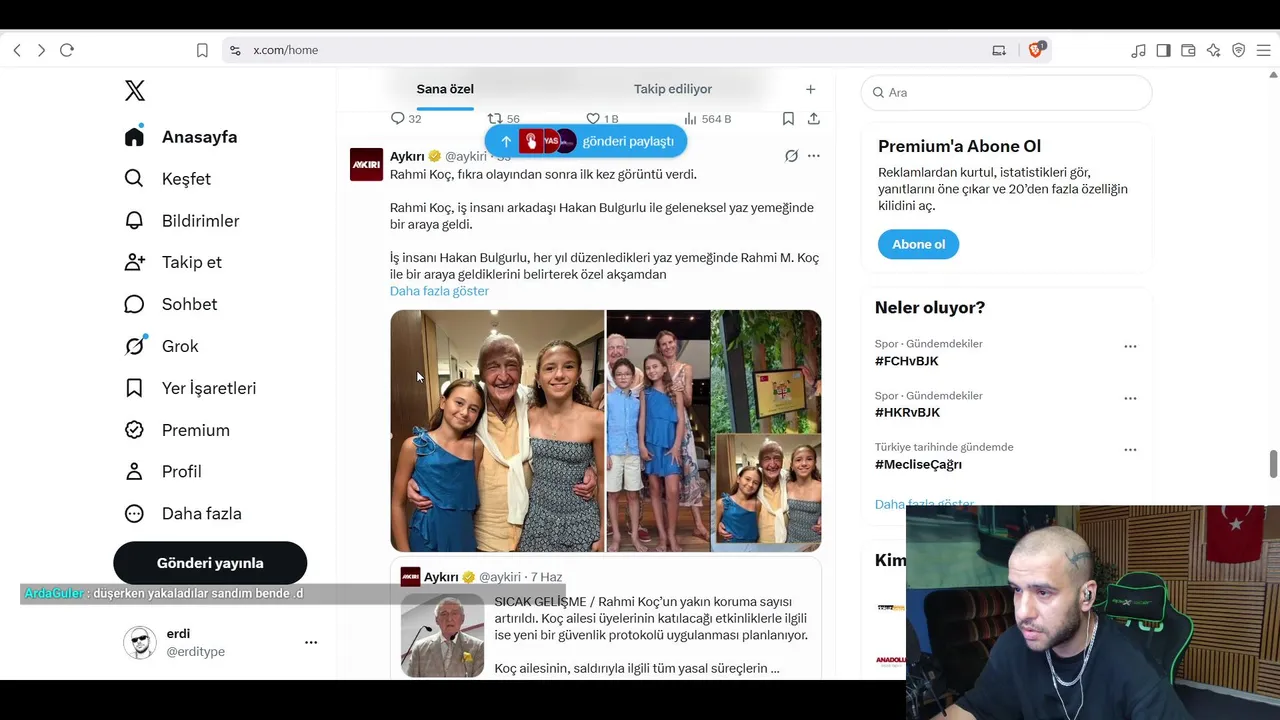The image size is (1280, 720).
Task: Open Keşfet from the sidebar
Action: (x=168, y=179)
